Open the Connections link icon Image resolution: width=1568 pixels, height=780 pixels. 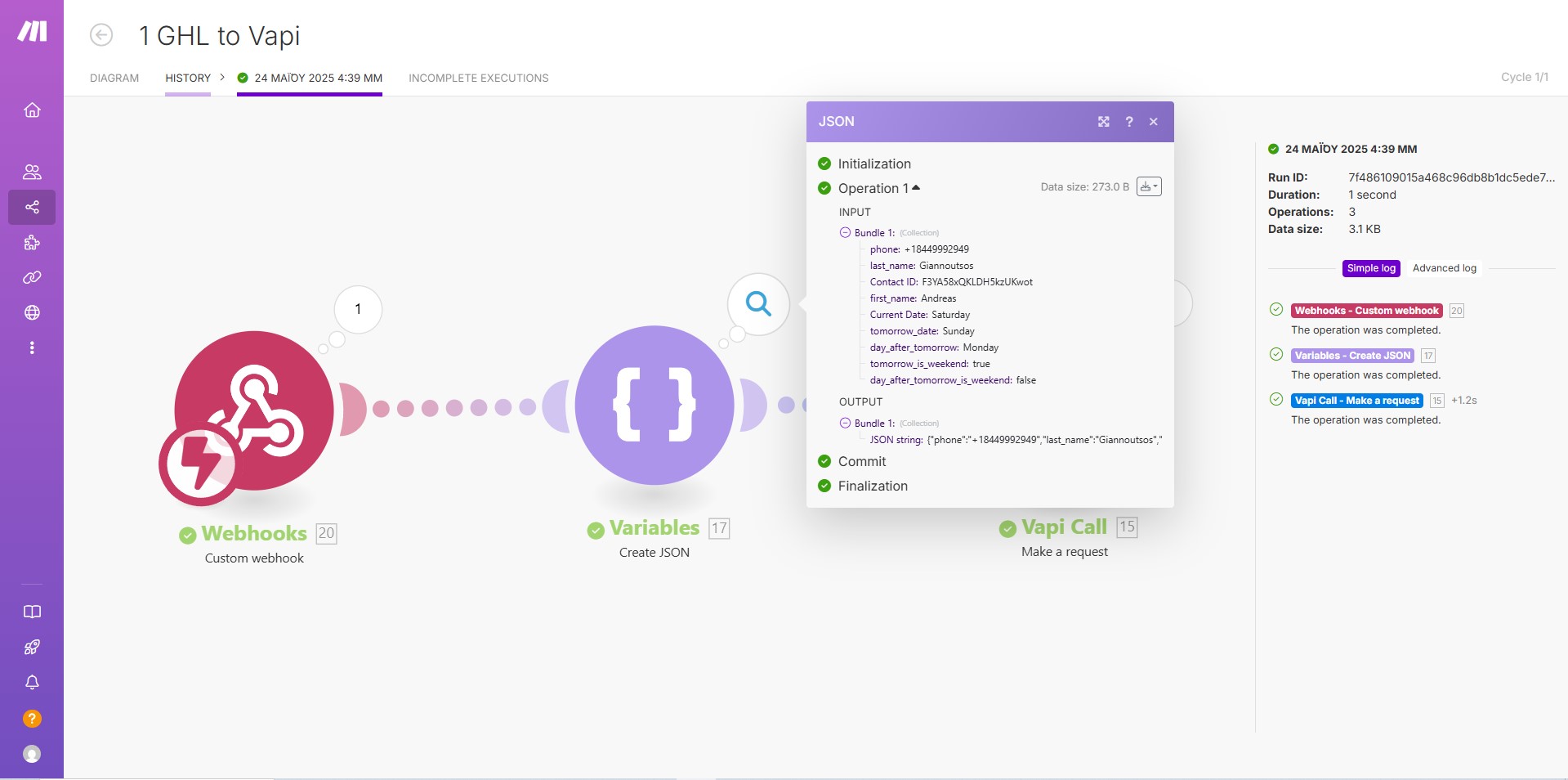click(32, 278)
